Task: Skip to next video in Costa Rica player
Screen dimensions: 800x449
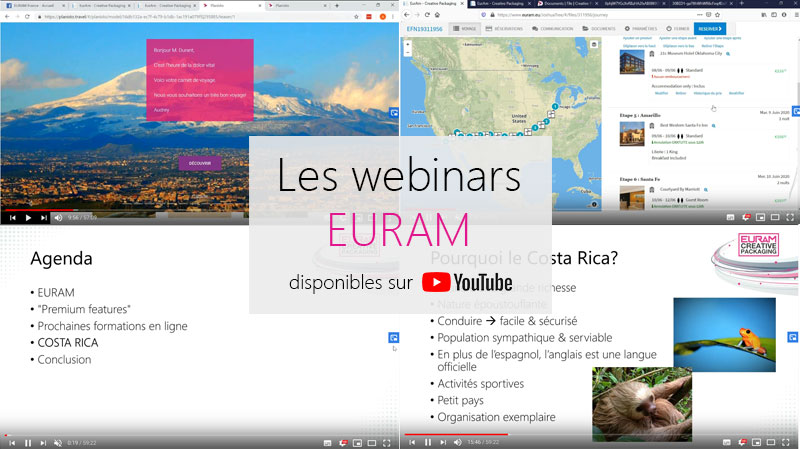Action: pyautogui.click(x=443, y=442)
